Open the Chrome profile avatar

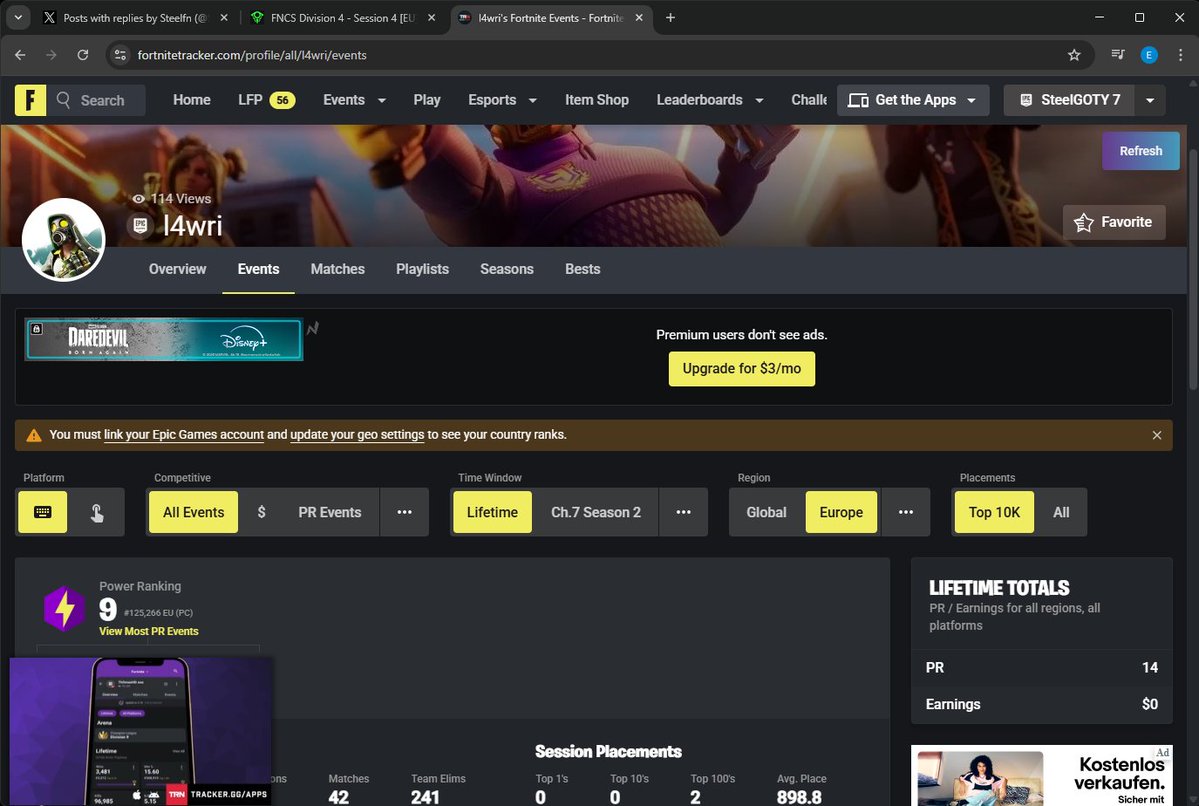pos(1149,55)
